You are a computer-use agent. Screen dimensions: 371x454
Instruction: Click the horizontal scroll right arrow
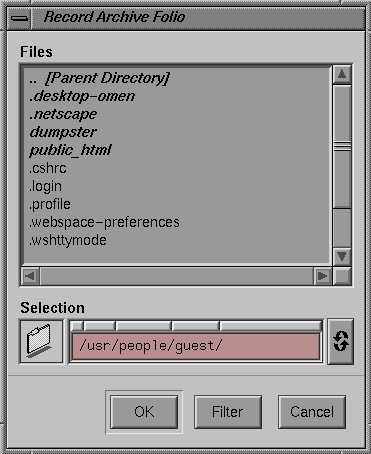pos(322,276)
